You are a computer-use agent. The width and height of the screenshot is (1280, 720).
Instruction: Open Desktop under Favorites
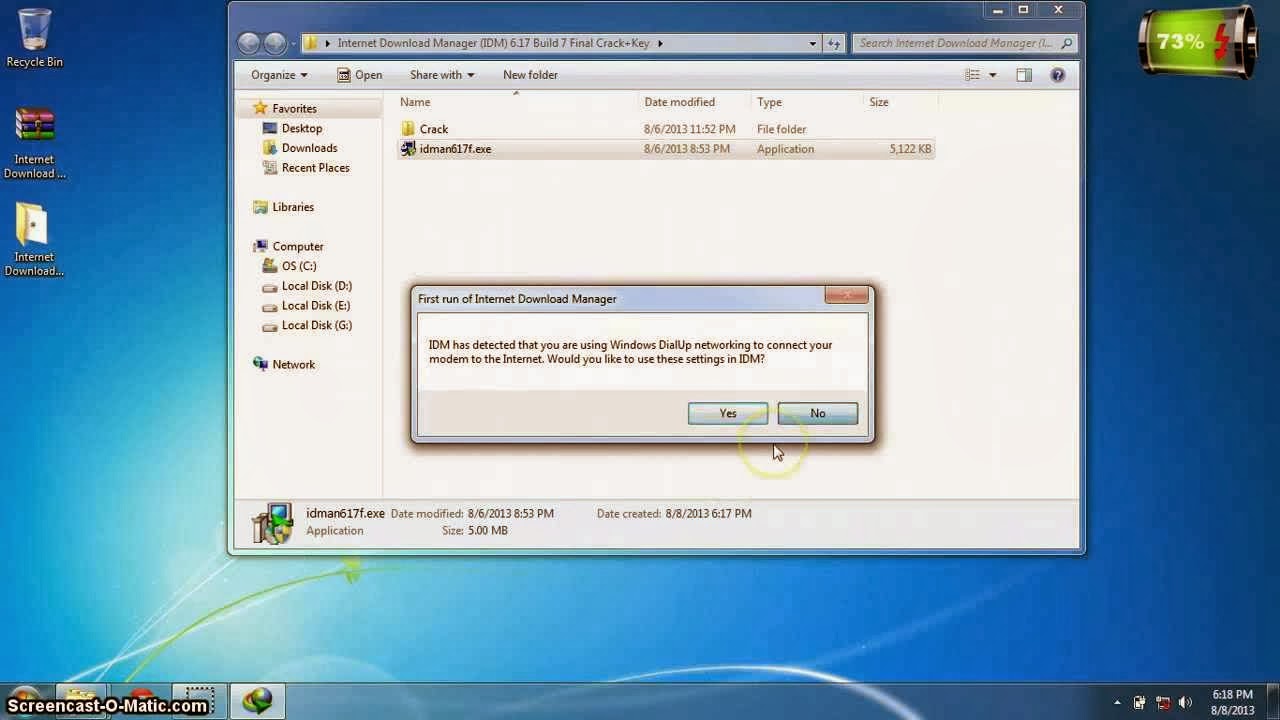tap(301, 128)
